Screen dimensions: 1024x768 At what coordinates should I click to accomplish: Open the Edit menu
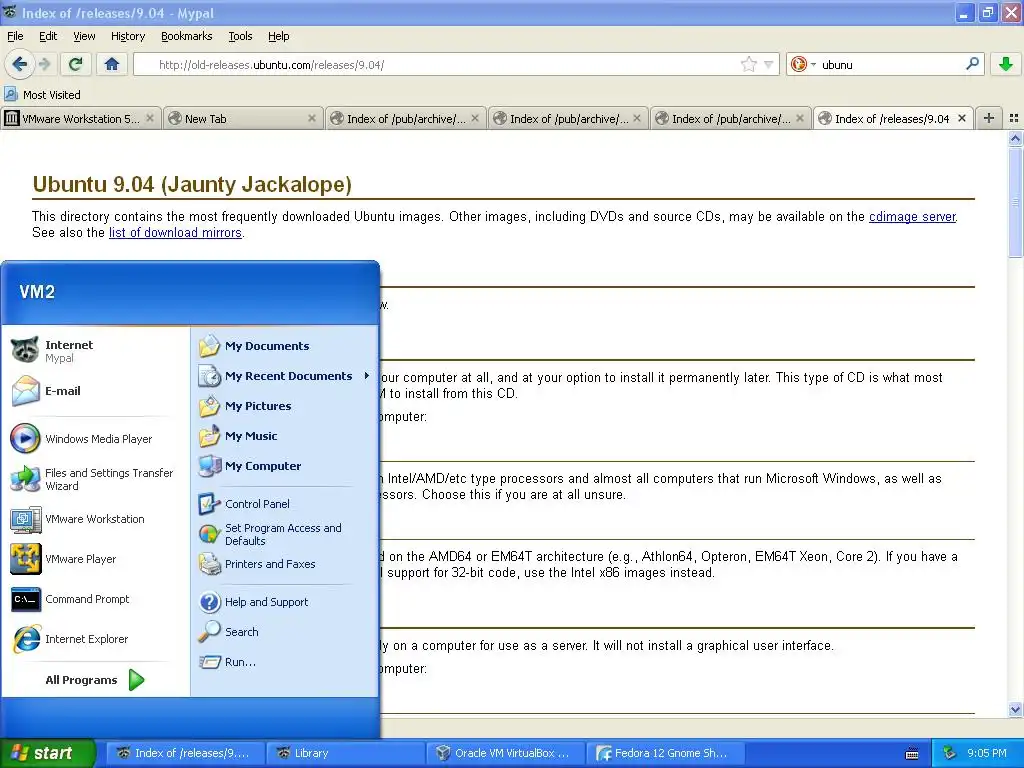[48, 36]
